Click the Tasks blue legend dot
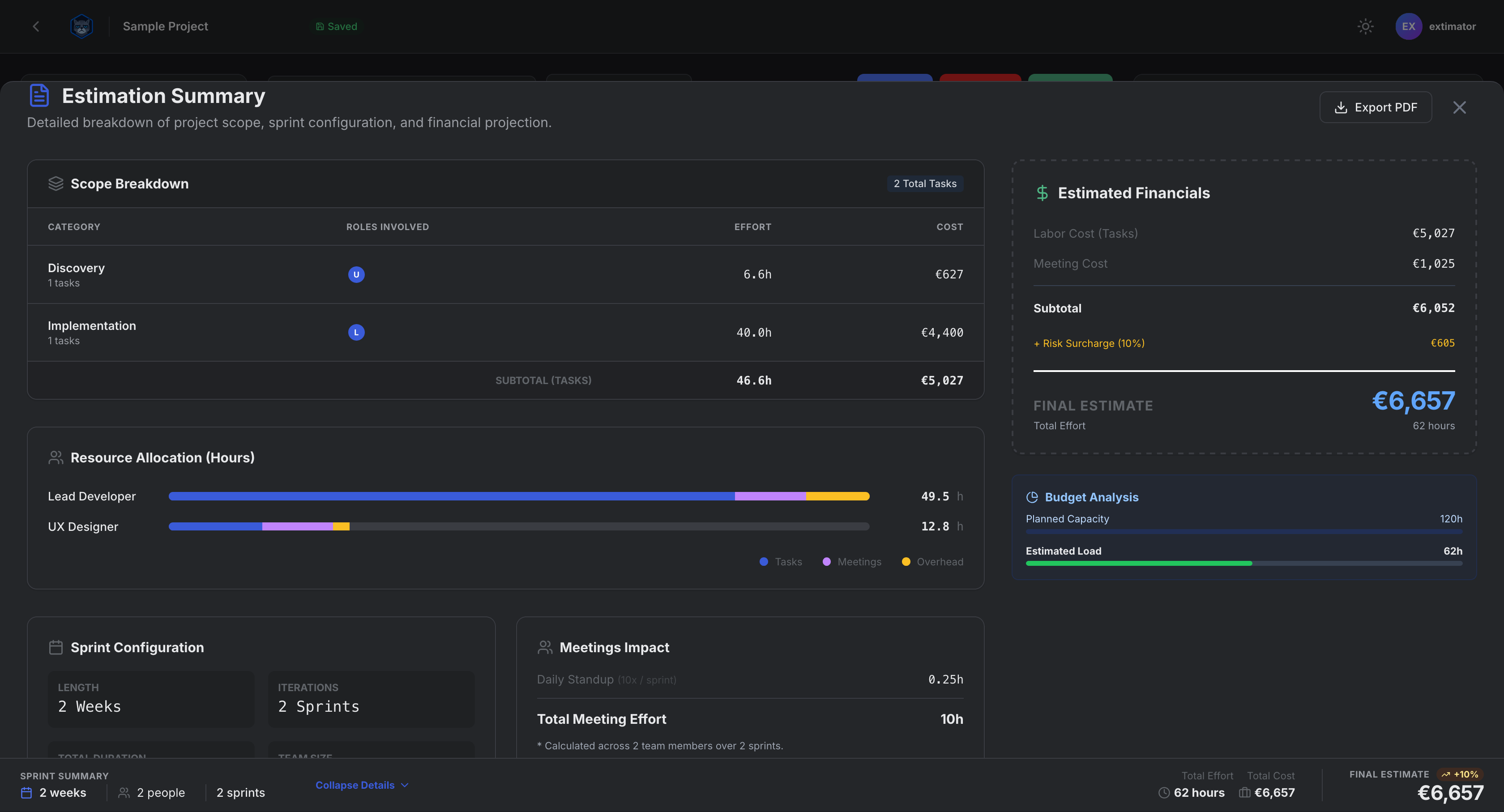The width and height of the screenshot is (1504, 812). click(764, 562)
